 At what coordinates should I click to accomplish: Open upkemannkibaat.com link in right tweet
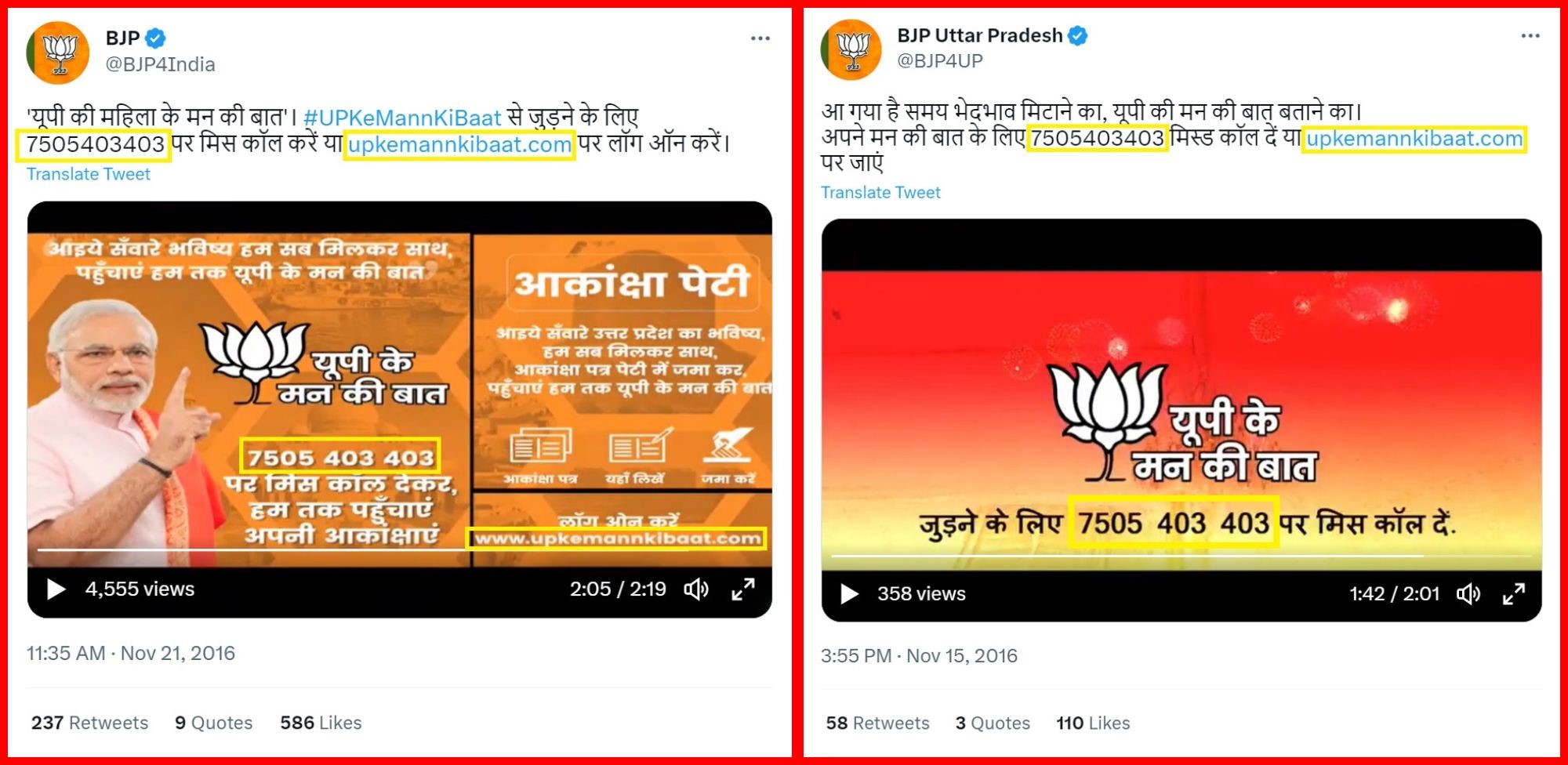1414,139
